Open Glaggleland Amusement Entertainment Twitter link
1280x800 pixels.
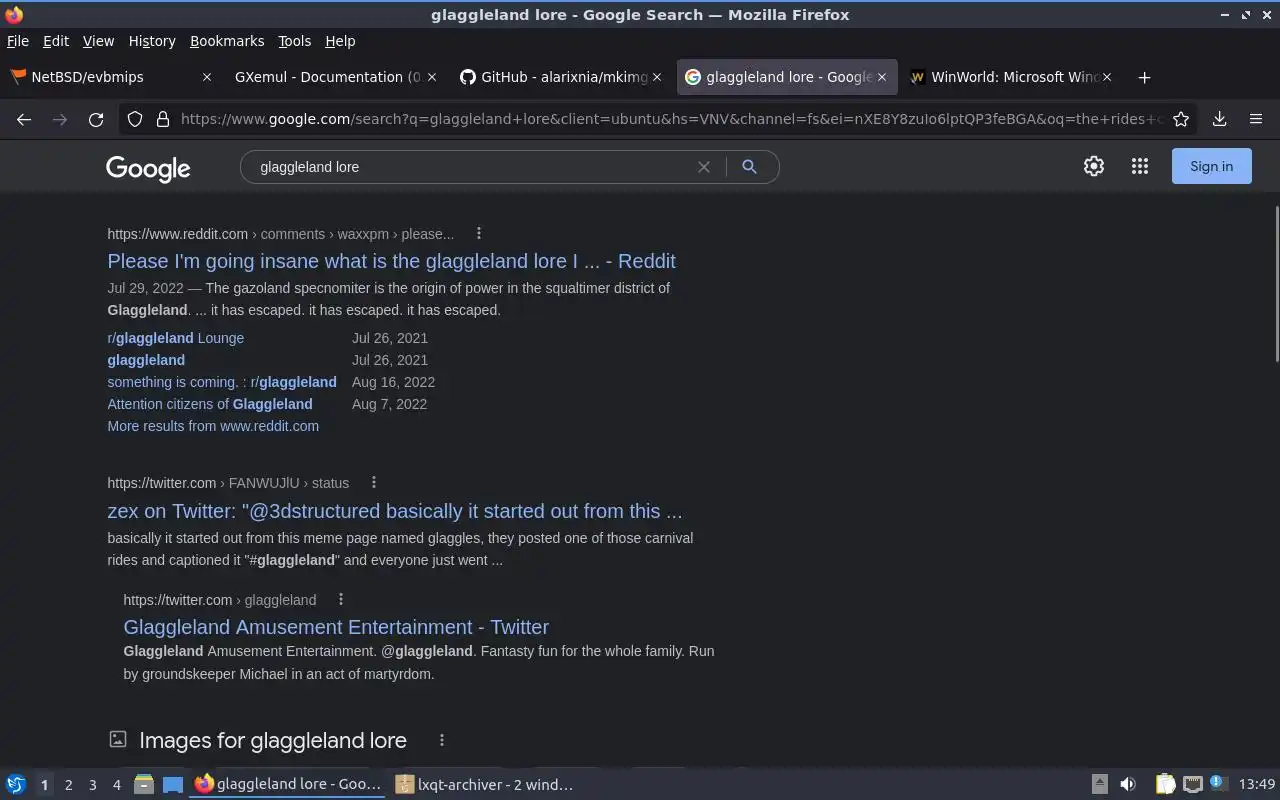click(336, 627)
